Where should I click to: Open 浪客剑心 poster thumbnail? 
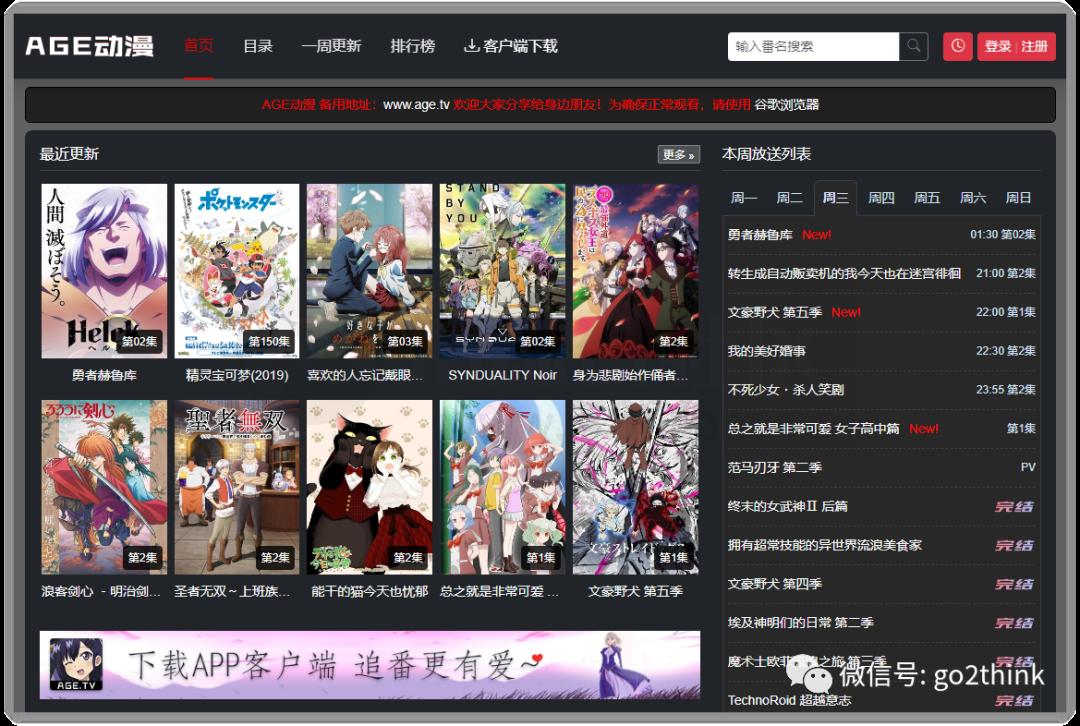point(104,487)
